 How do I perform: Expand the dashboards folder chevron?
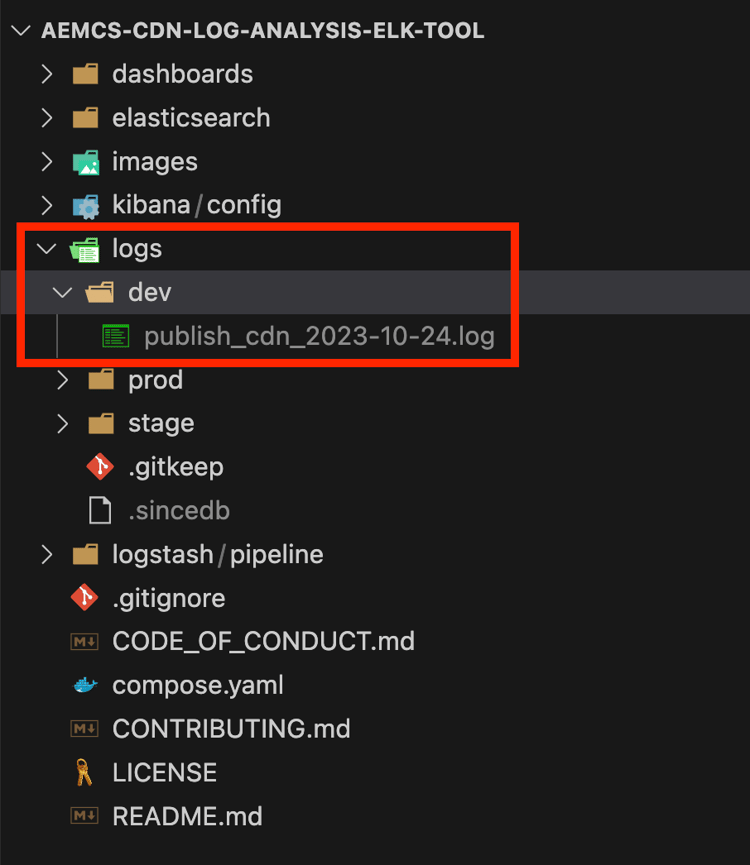tap(47, 74)
